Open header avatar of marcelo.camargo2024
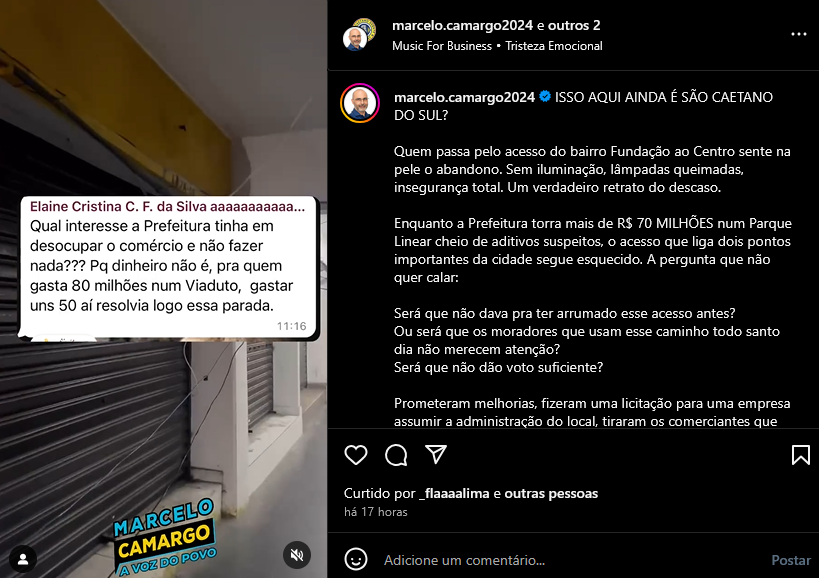The height and width of the screenshot is (578, 819). click(358, 35)
